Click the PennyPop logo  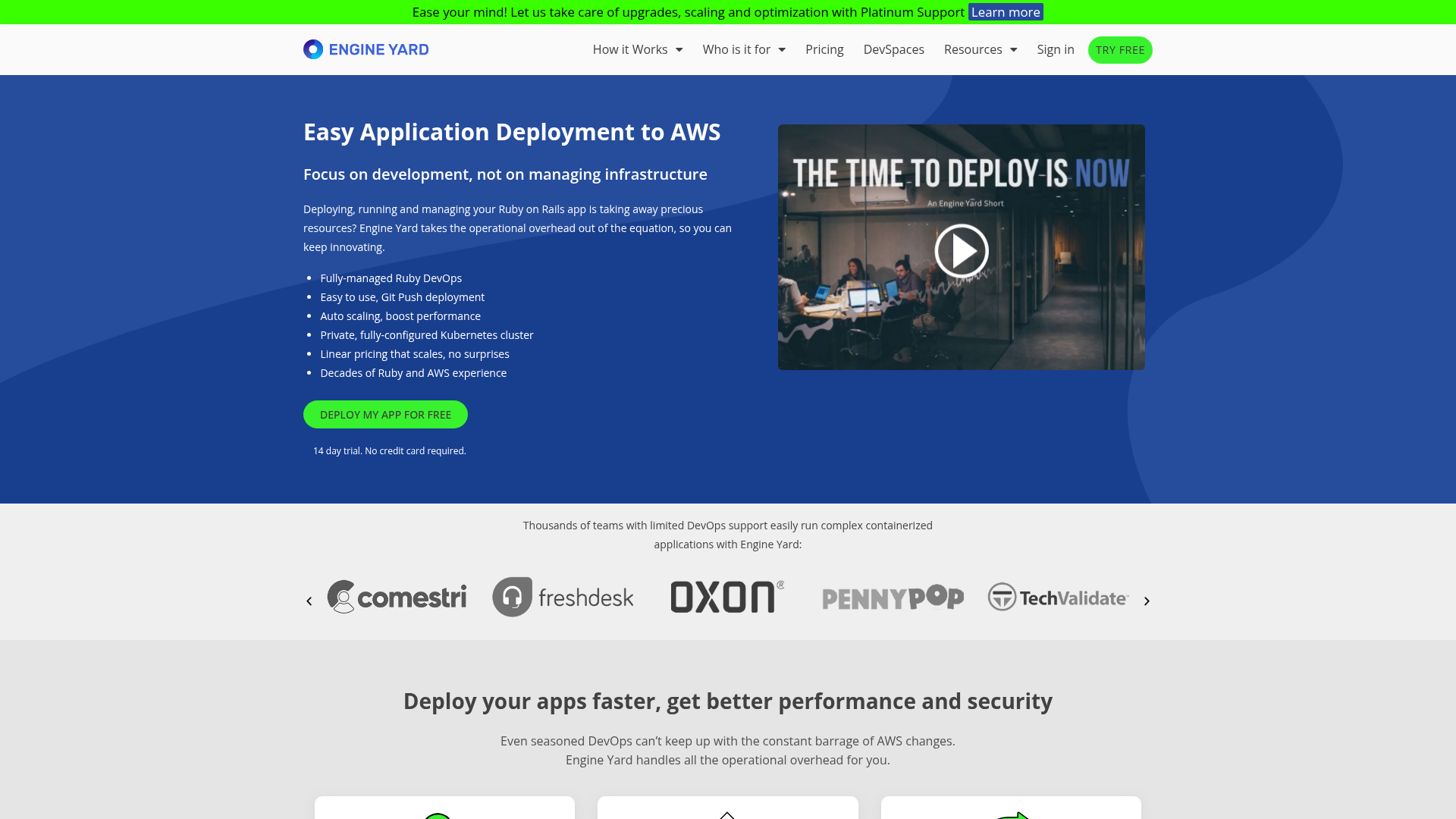893,598
